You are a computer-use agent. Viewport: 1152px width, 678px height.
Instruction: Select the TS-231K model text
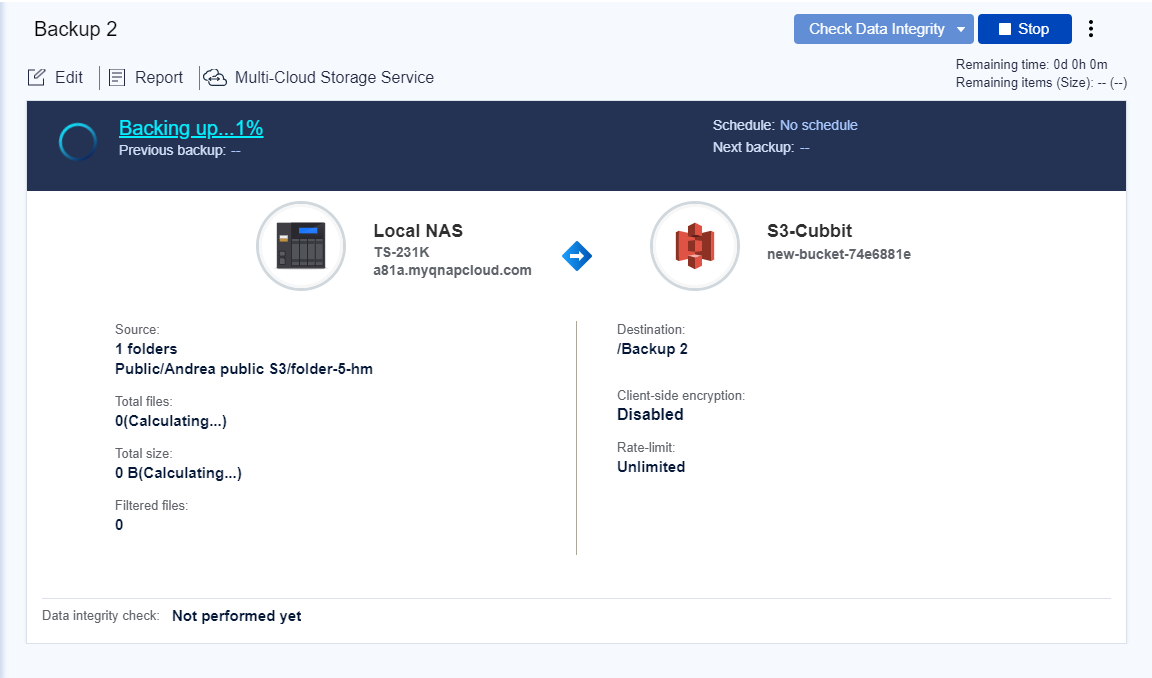click(401, 252)
